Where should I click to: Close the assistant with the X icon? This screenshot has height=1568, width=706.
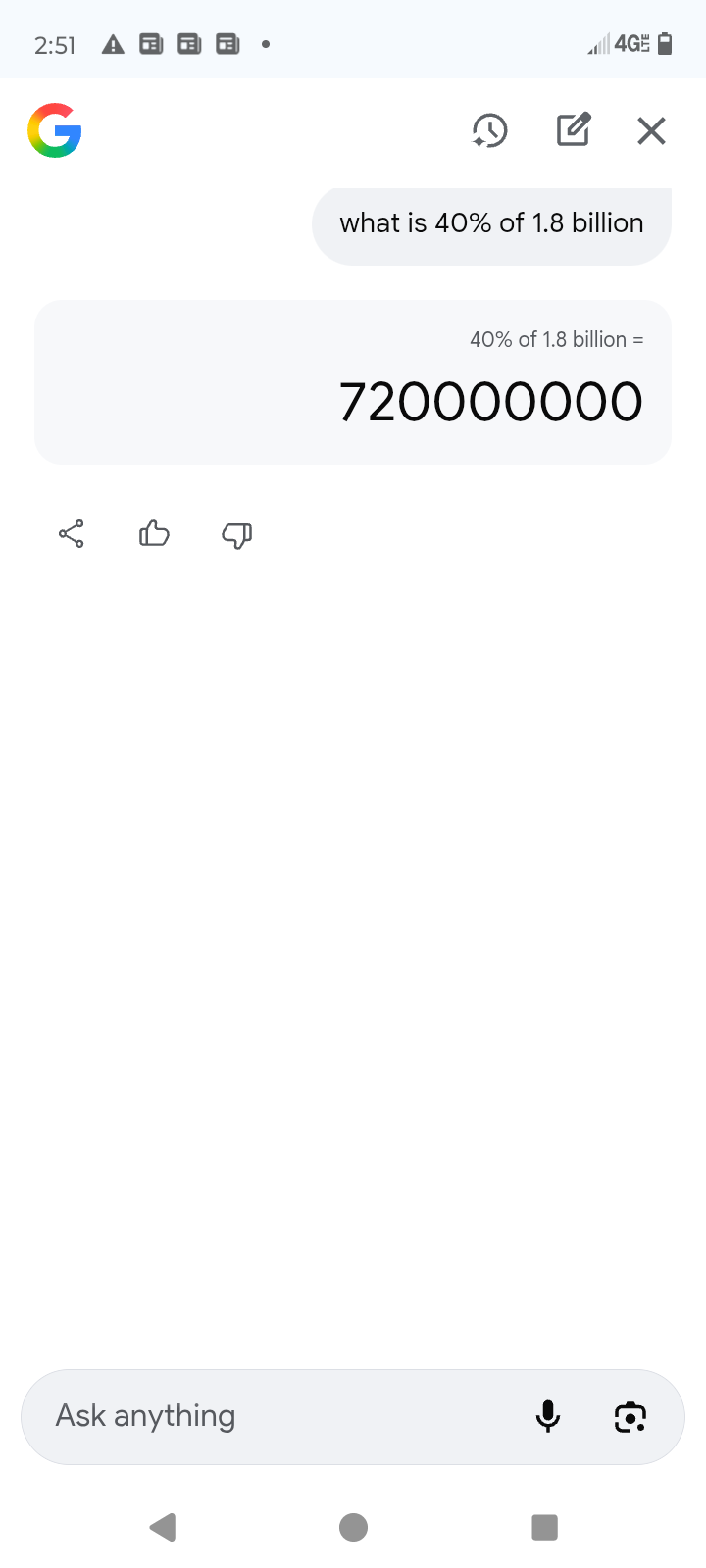[x=650, y=129]
